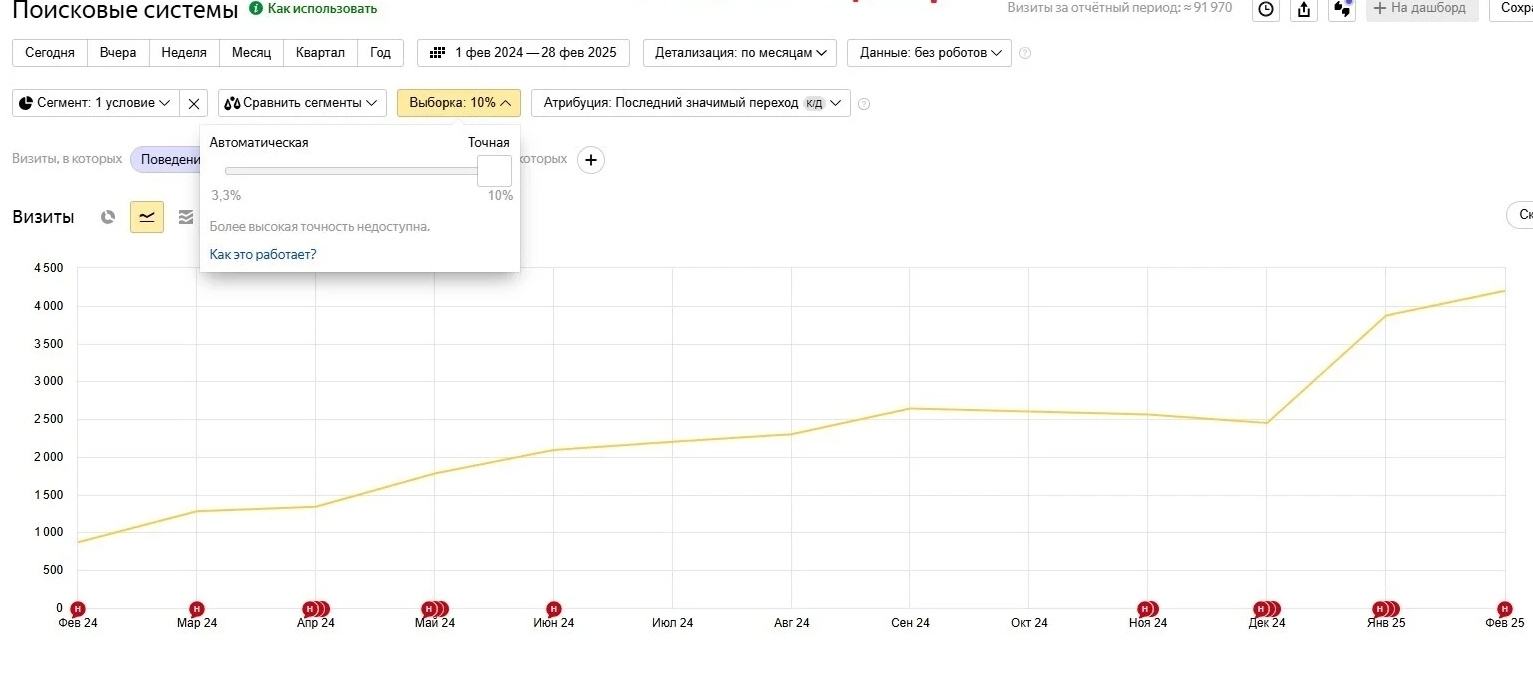
Task: Click the annotation marker at Фев 25
Action: 1504,609
